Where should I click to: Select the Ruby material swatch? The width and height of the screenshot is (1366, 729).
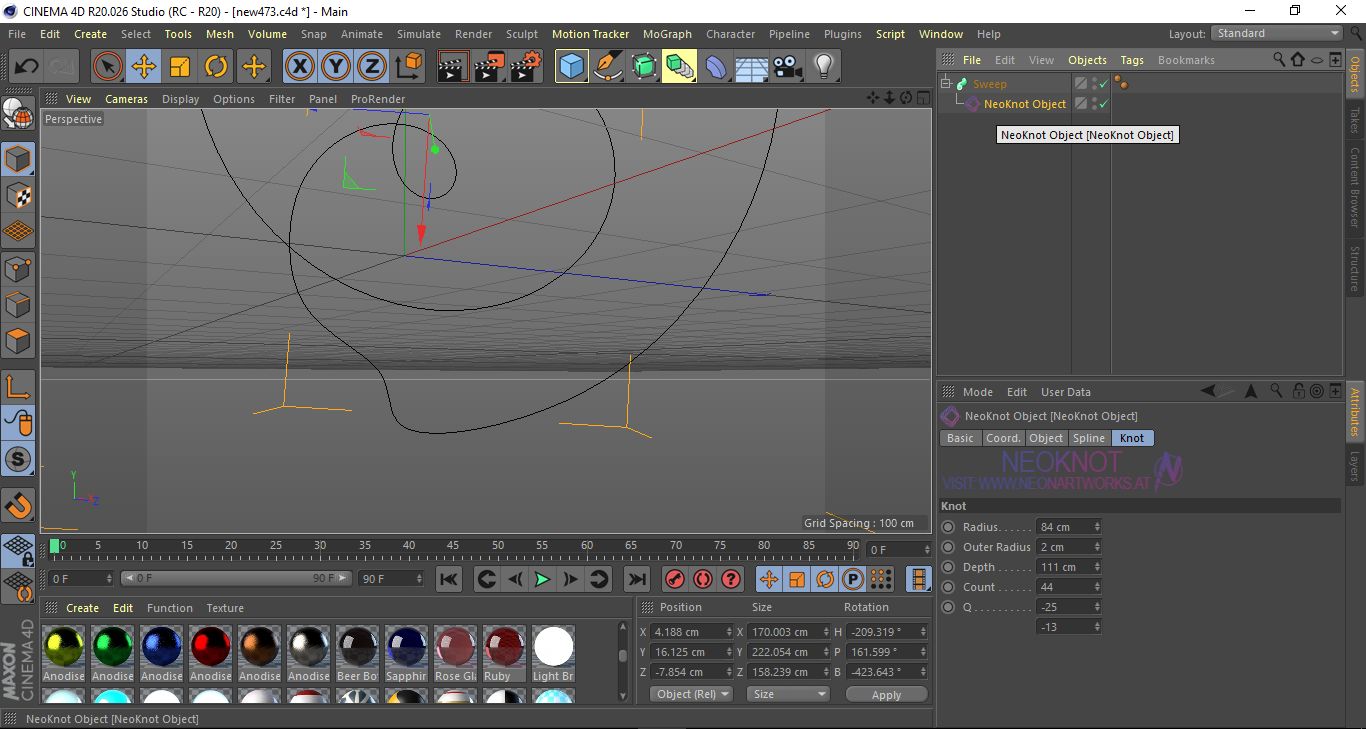503,655
